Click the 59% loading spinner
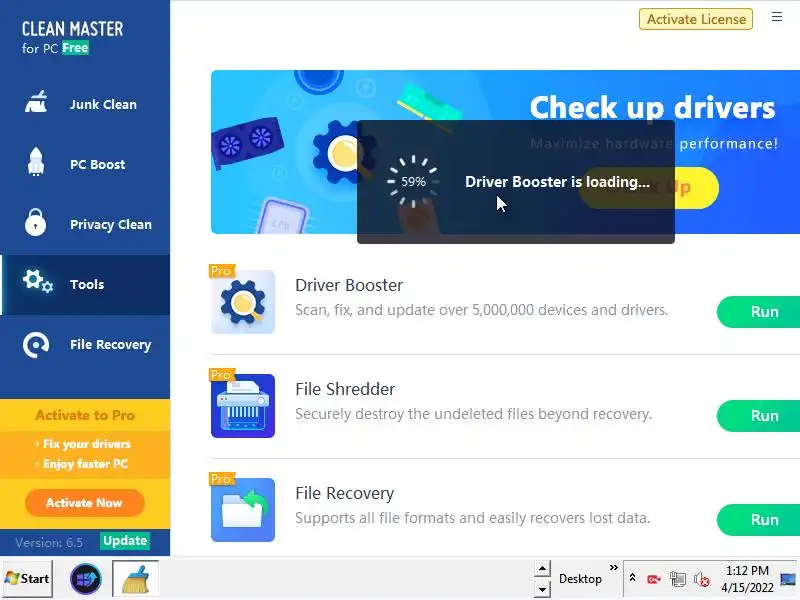800x600 pixels. (x=413, y=182)
